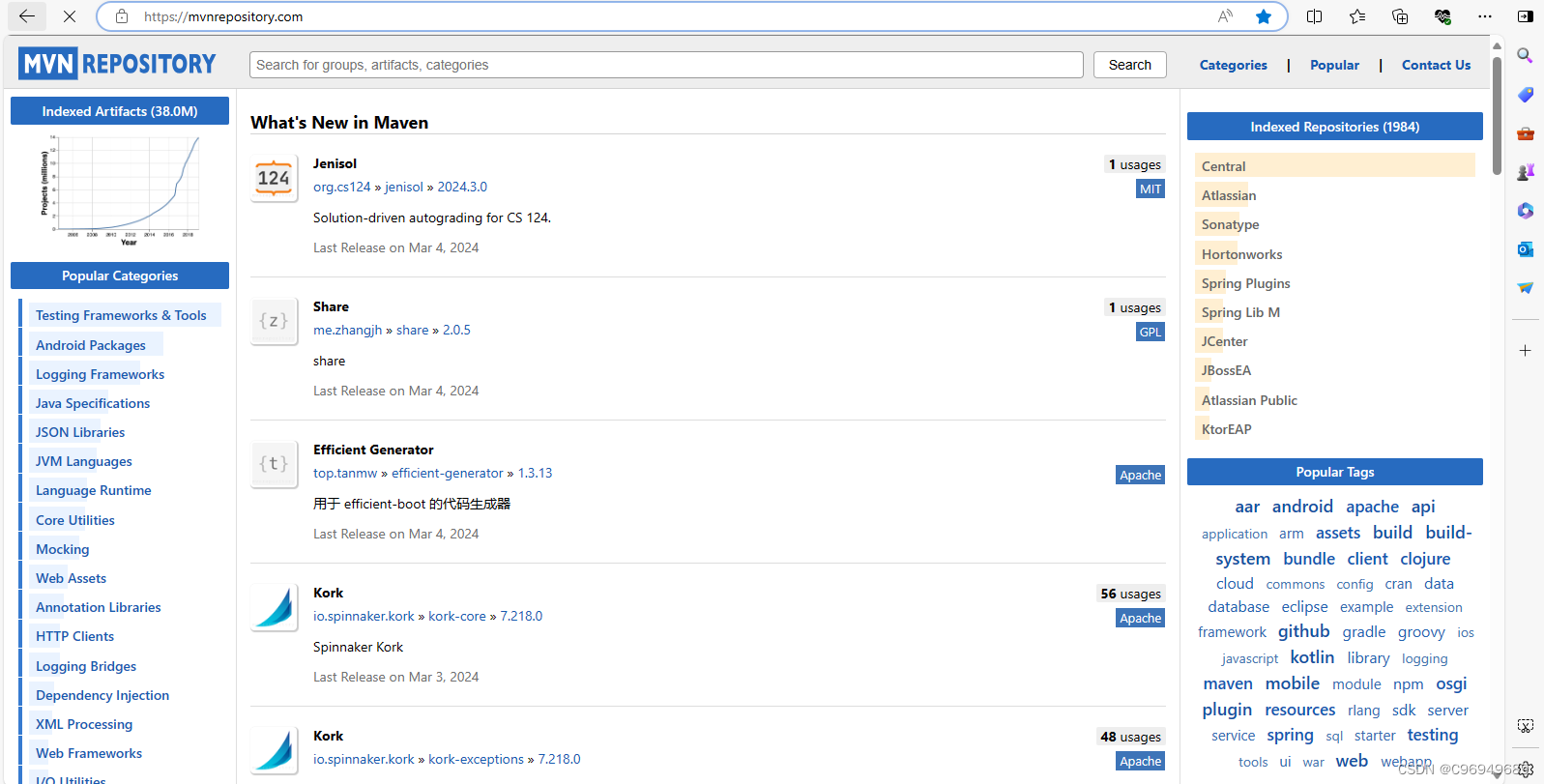This screenshot has width=1544, height=784.
Task: Click the browser address bar URL
Action: pos(223,16)
